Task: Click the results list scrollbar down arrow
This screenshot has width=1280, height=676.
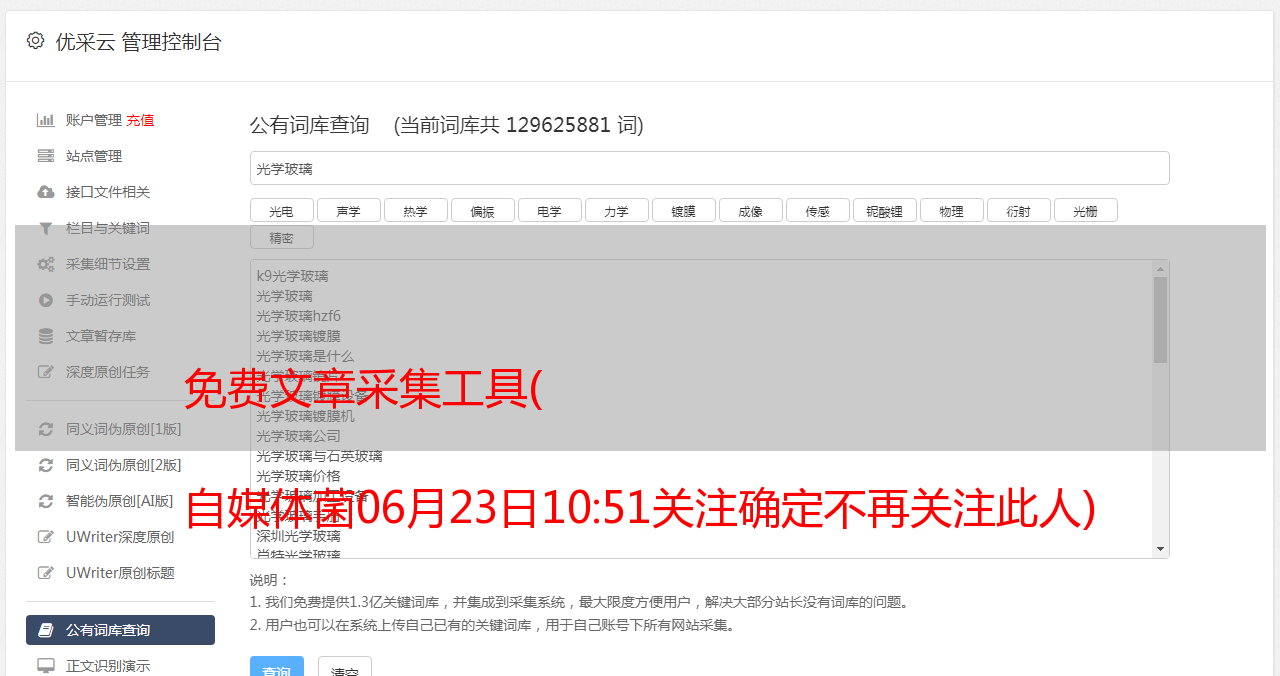Action: coord(1160,549)
